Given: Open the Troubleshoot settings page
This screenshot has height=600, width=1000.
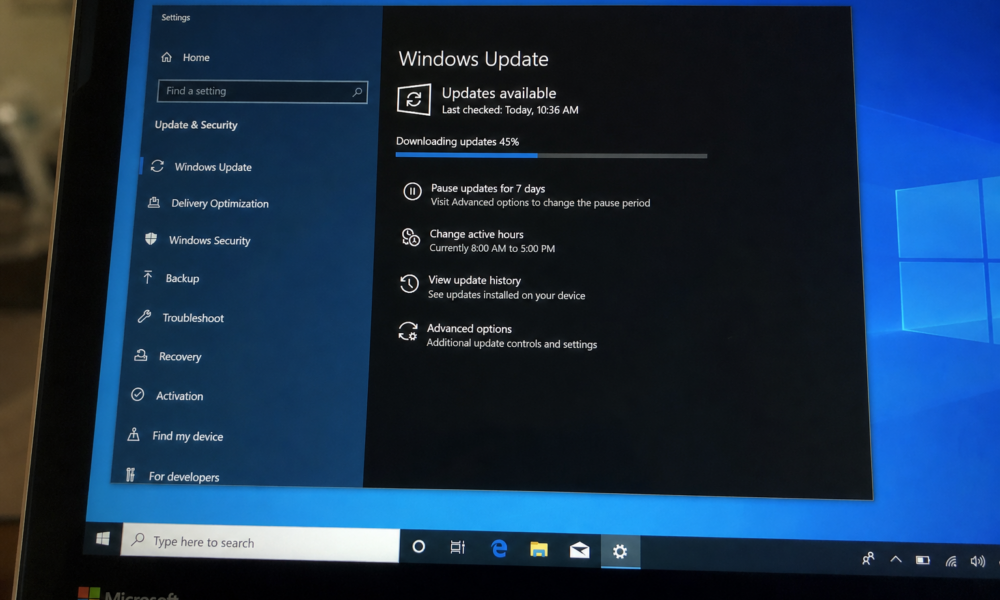Looking at the screenshot, I should click(193, 318).
